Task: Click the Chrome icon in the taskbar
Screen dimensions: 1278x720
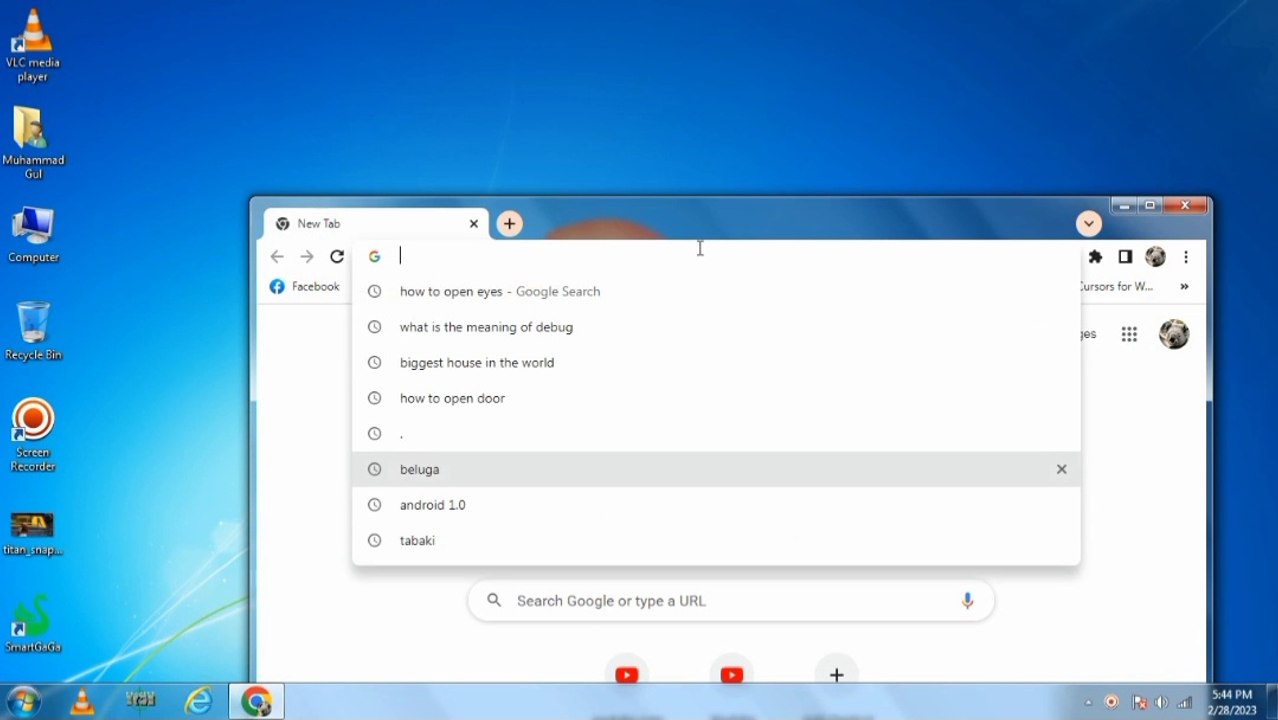Action: [257, 701]
